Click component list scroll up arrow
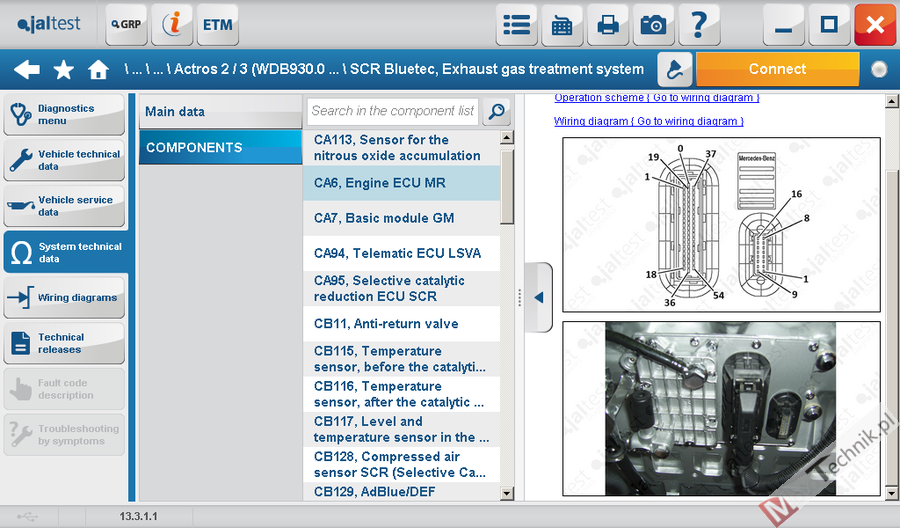The width and height of the screenshot is (900, 528). (507, 137)
